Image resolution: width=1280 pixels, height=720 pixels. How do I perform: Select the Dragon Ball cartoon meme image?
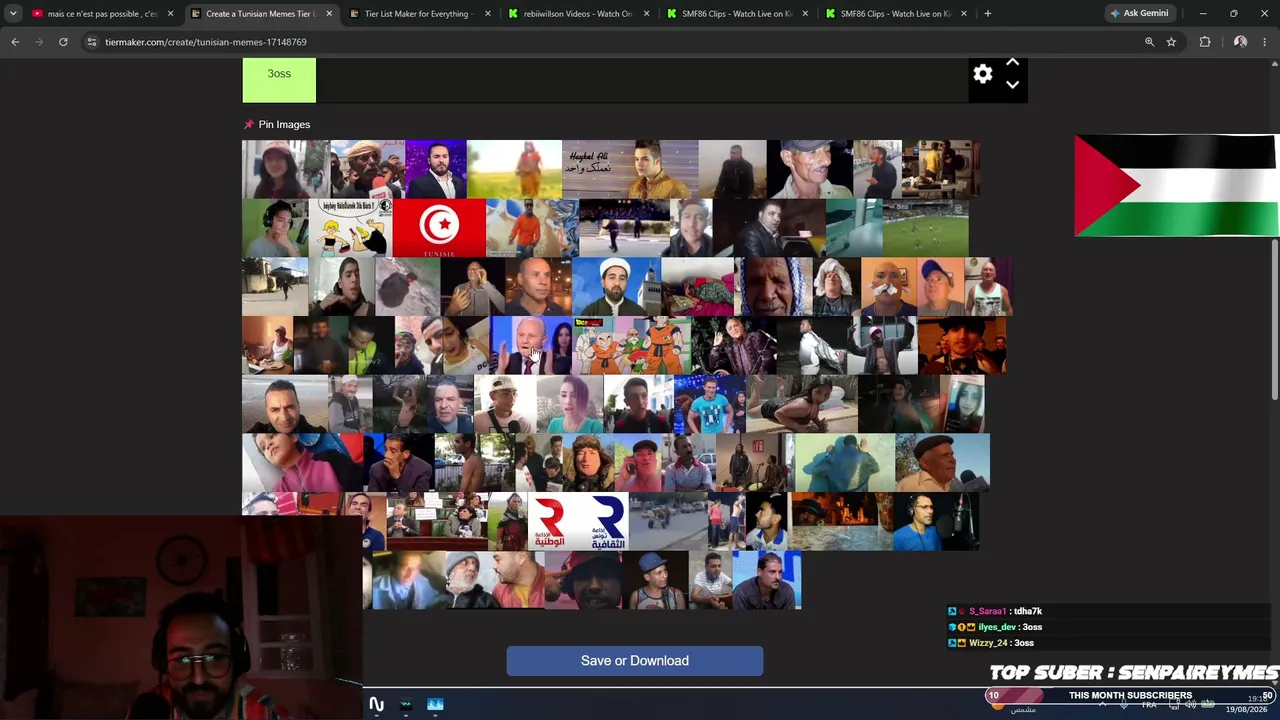click(632, 345)
